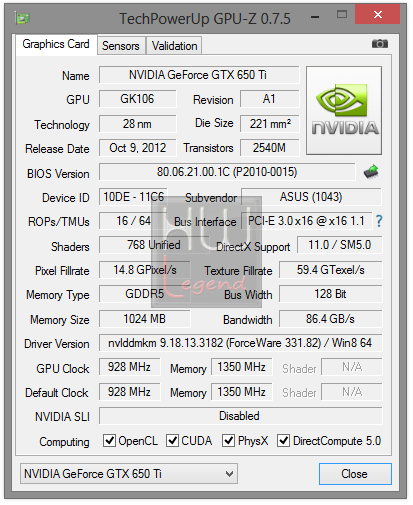This screenshot has width=413, height=505.
Task: Open the graphics card selection dropdown
Action: 129,473
